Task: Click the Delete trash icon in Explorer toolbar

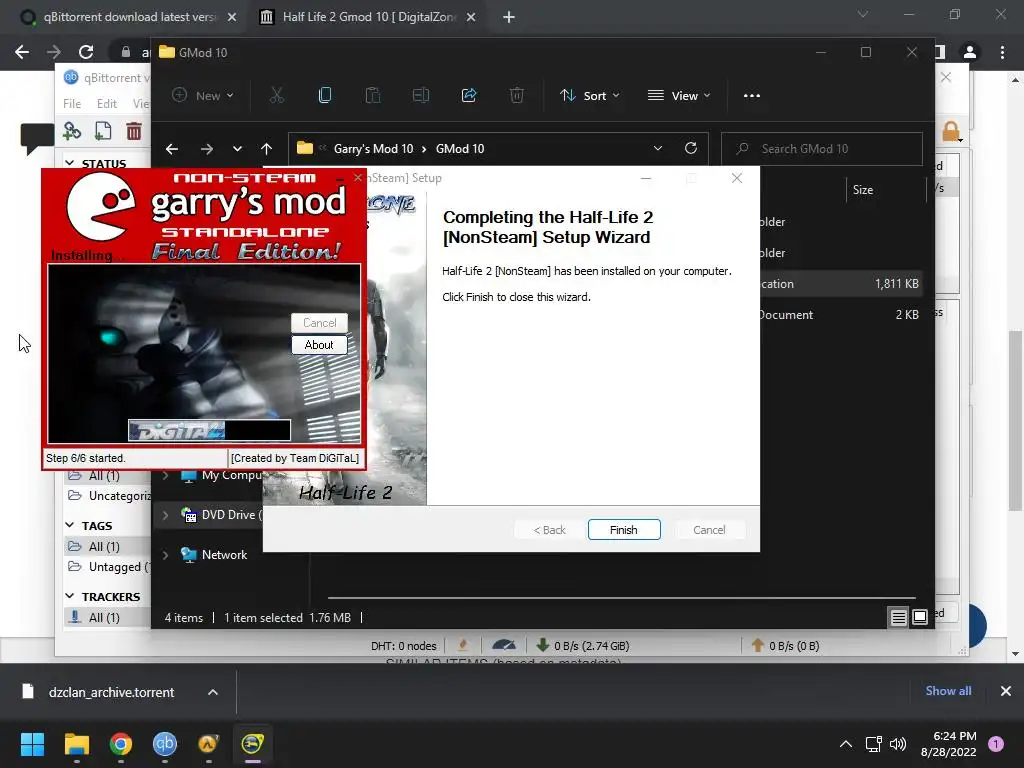Action: (517, 95)
